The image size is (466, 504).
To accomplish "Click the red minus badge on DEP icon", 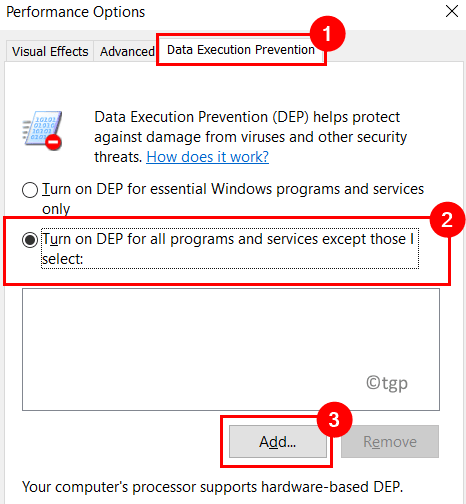I will click(x=53, y=142).
